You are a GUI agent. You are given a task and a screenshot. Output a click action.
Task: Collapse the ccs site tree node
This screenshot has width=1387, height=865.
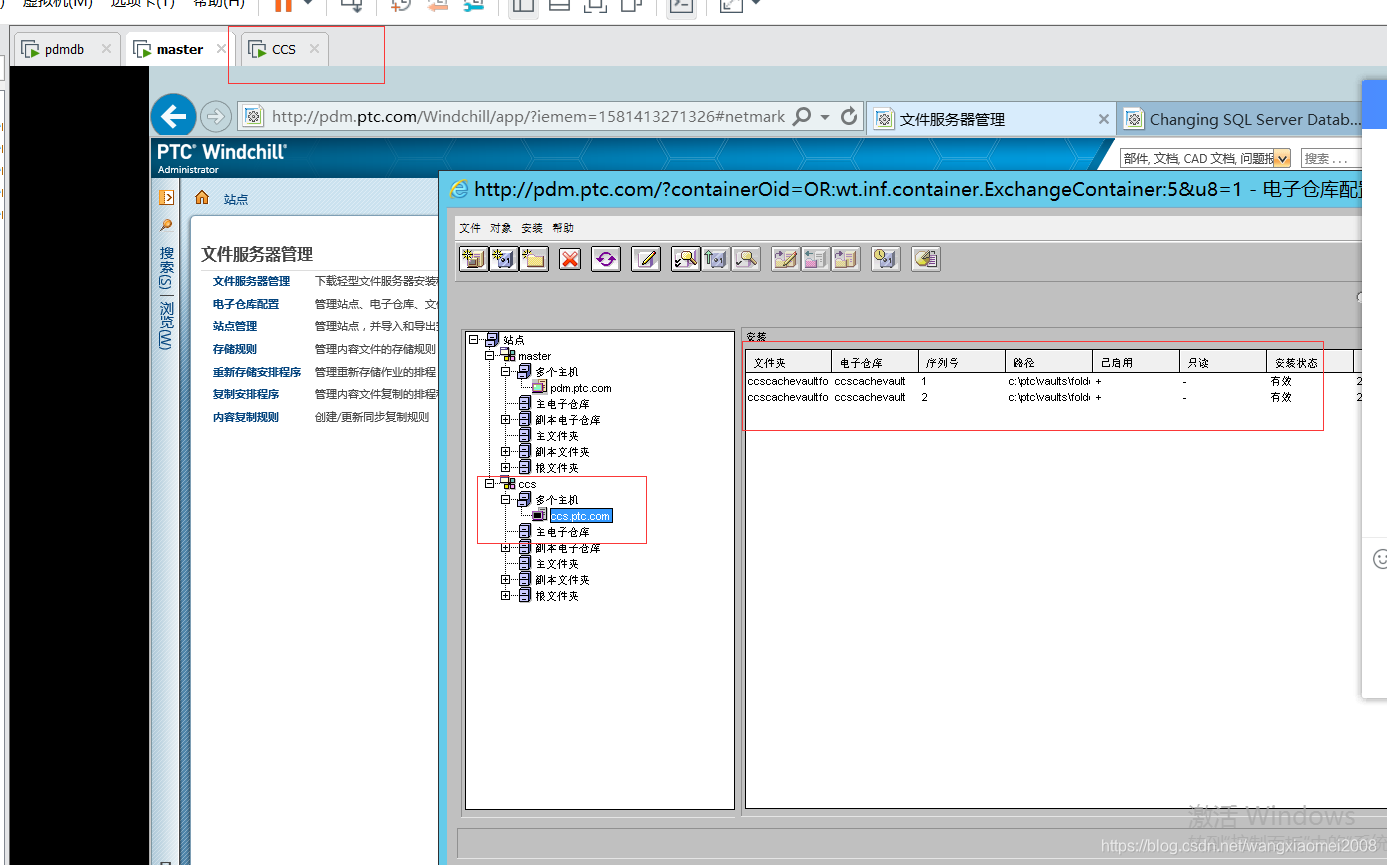tap(490, 484)
